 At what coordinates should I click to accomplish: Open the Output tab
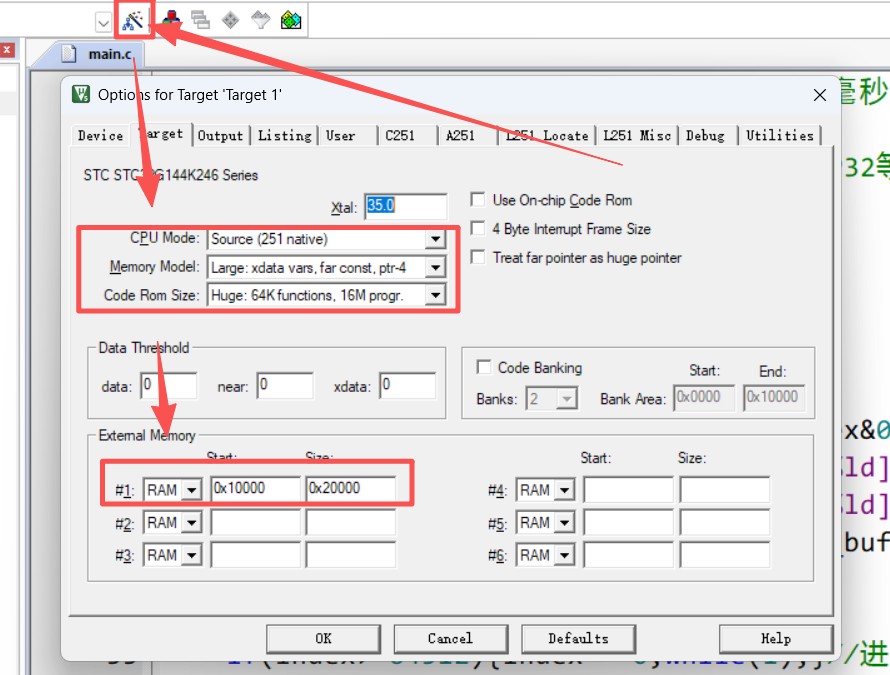tap(220, 136)
